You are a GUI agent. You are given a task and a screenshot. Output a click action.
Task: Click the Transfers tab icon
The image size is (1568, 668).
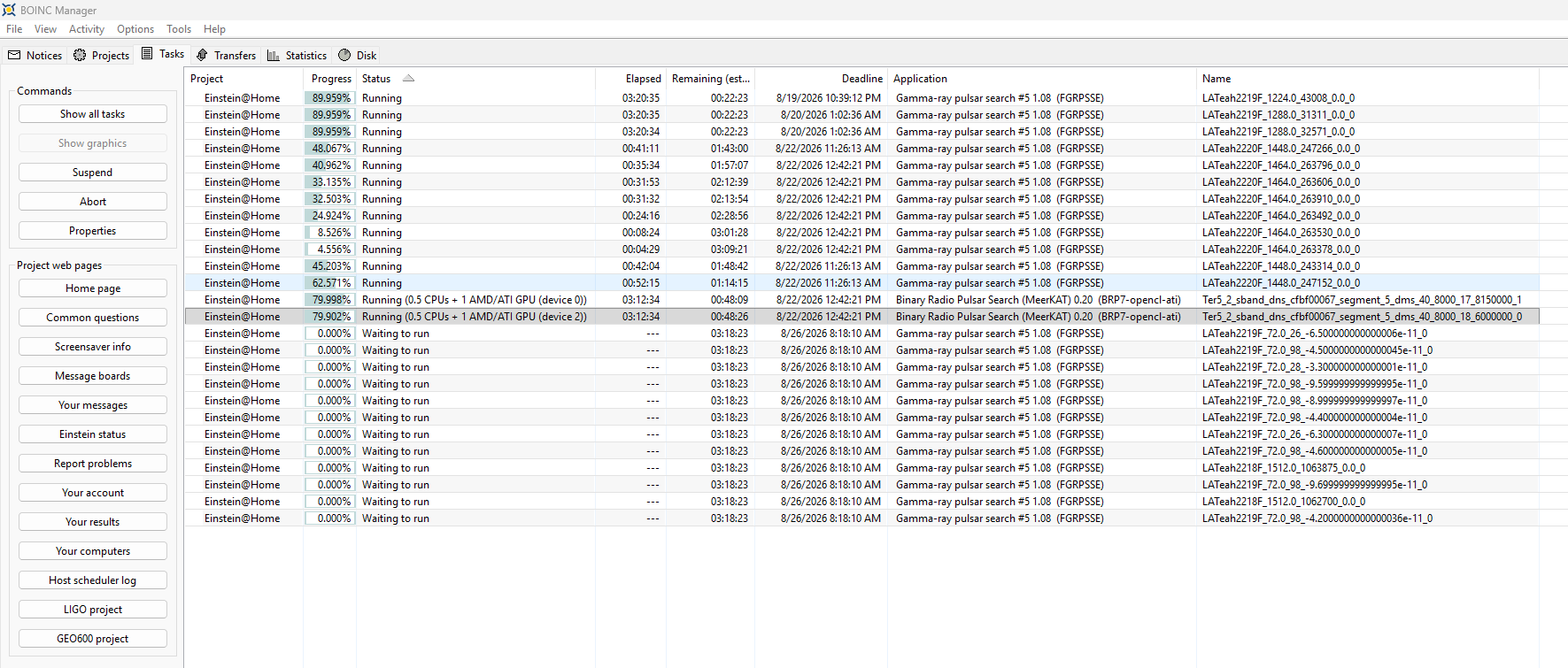202,55
